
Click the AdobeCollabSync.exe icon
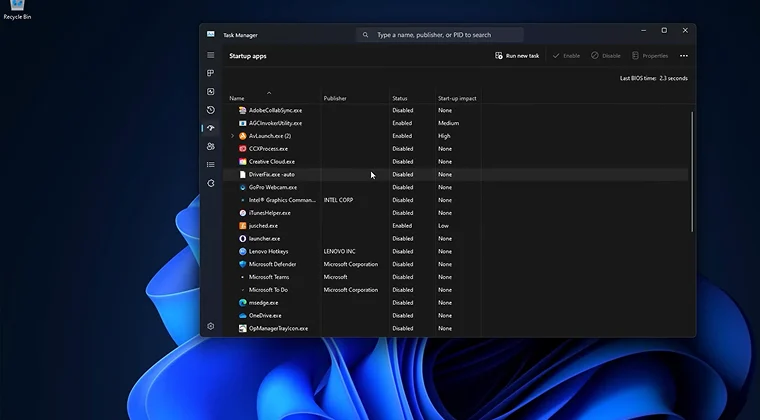242,110
